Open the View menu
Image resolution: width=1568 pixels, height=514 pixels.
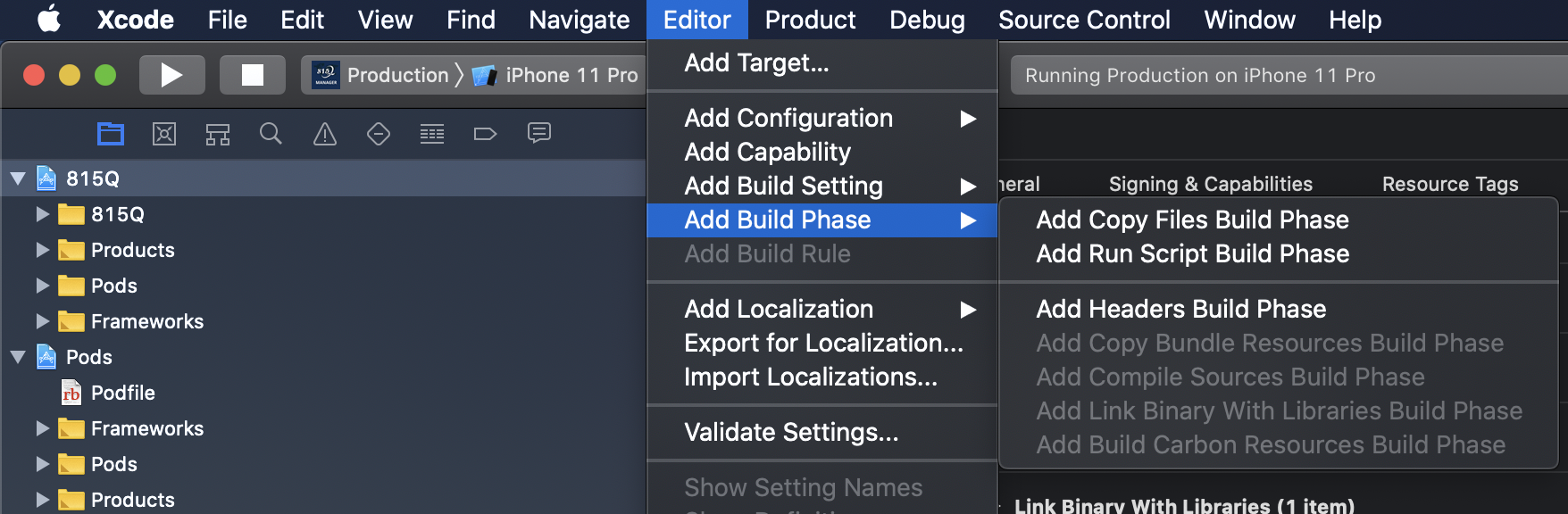pyautogui.click(x=385, y=19)
